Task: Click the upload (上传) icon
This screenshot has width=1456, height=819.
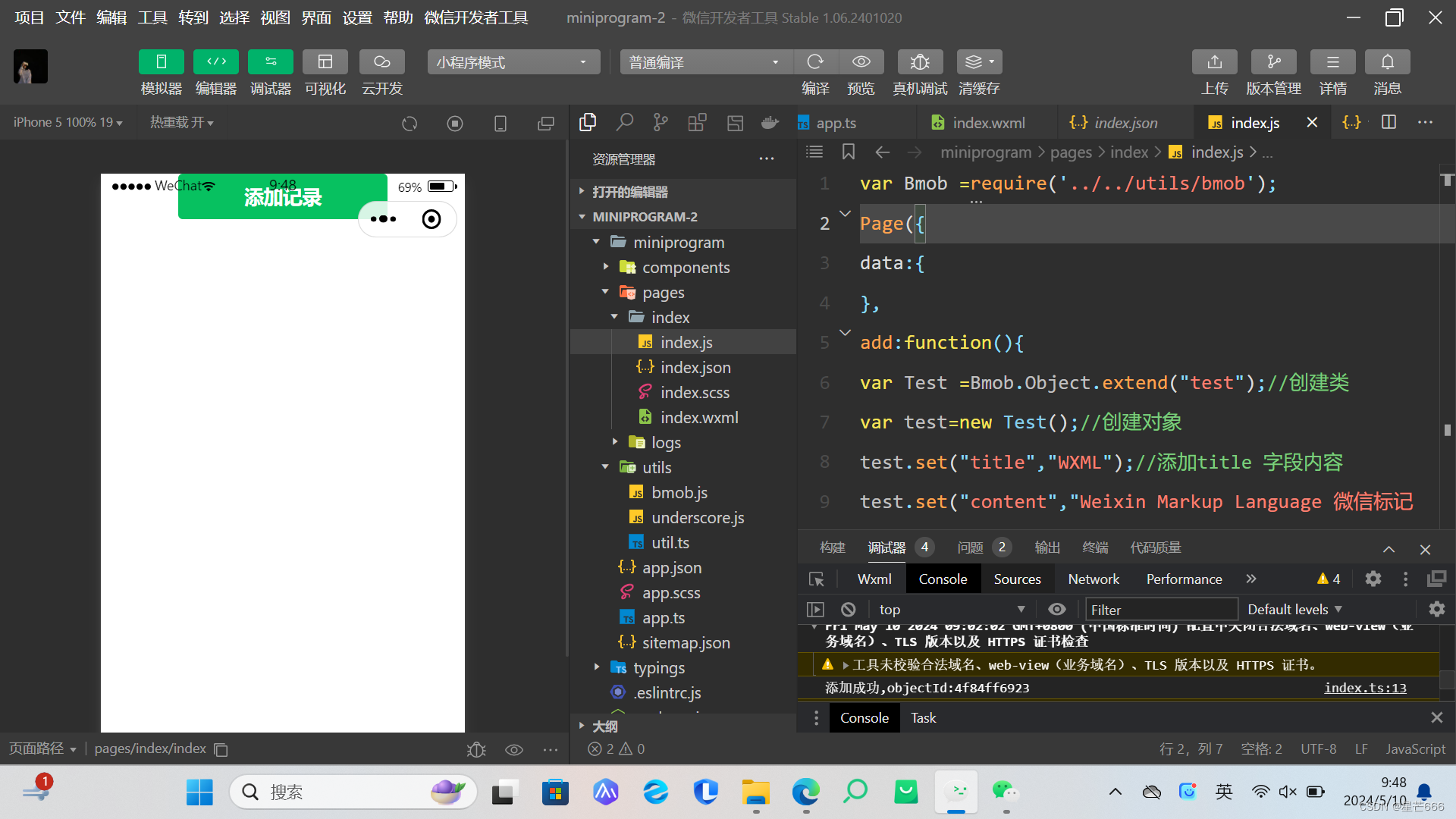Action: (x=1214, y=62)
